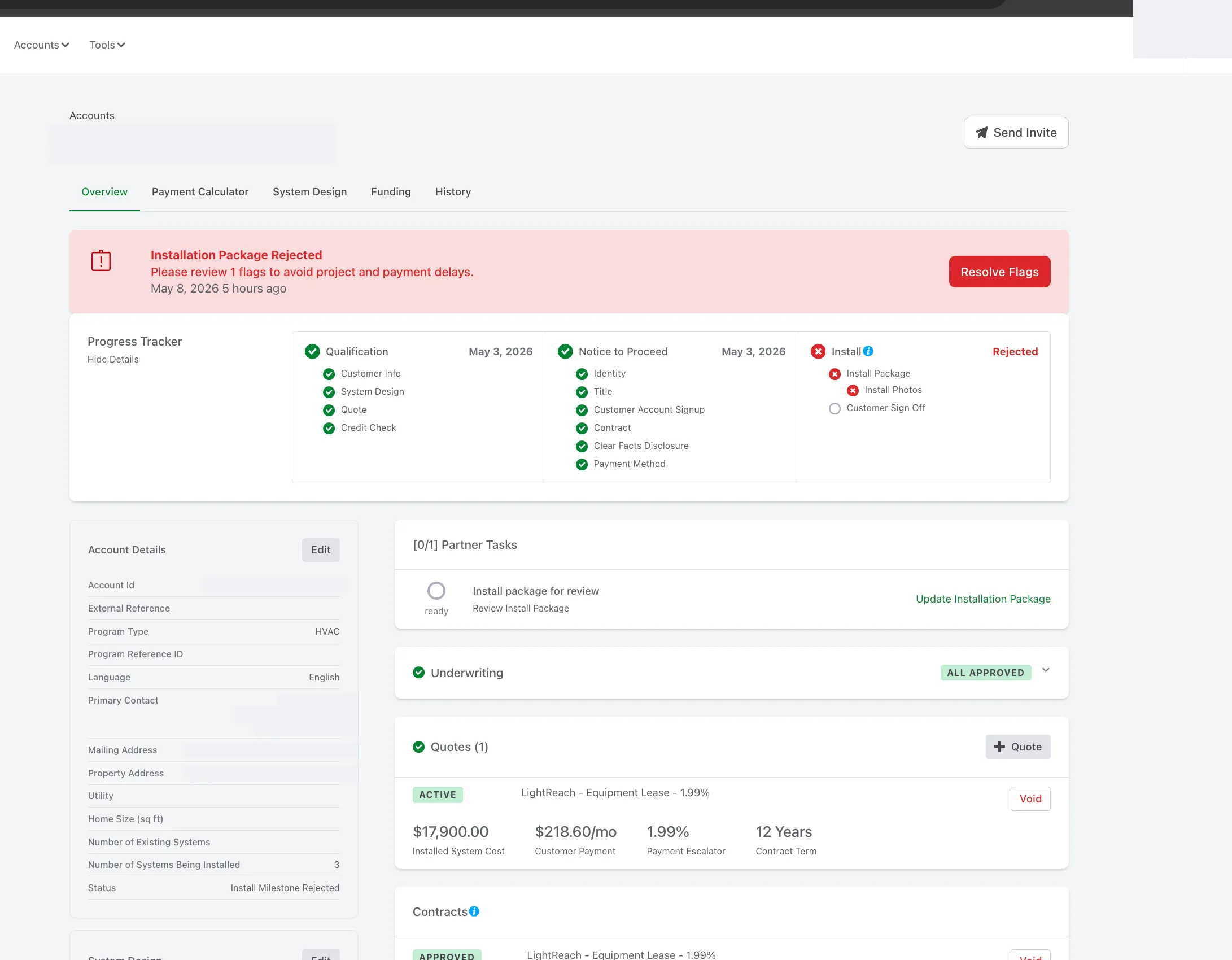Click the green check next to Customer Info

tap(329, 374)
